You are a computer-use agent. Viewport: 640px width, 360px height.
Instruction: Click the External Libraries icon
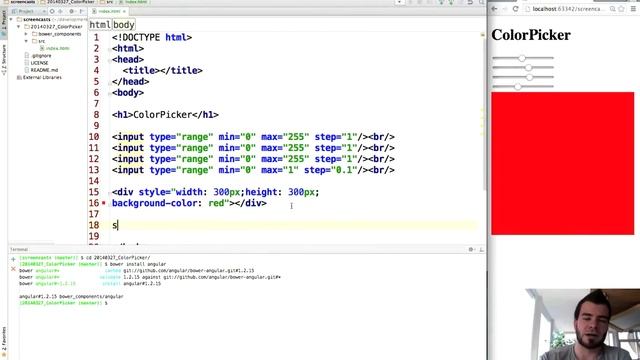pyautogui.click(x=19, y=77)
